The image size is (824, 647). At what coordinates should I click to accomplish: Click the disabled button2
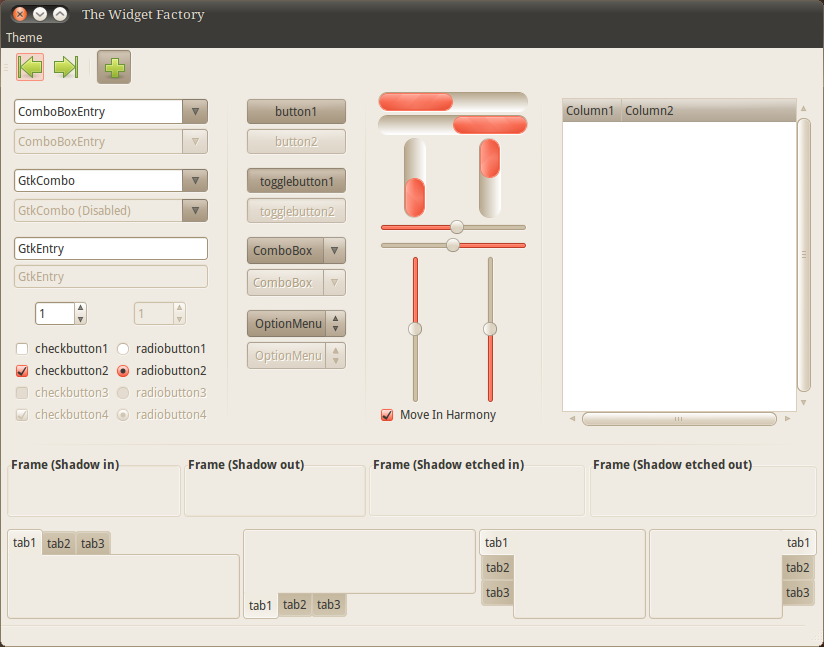[296, 141]
